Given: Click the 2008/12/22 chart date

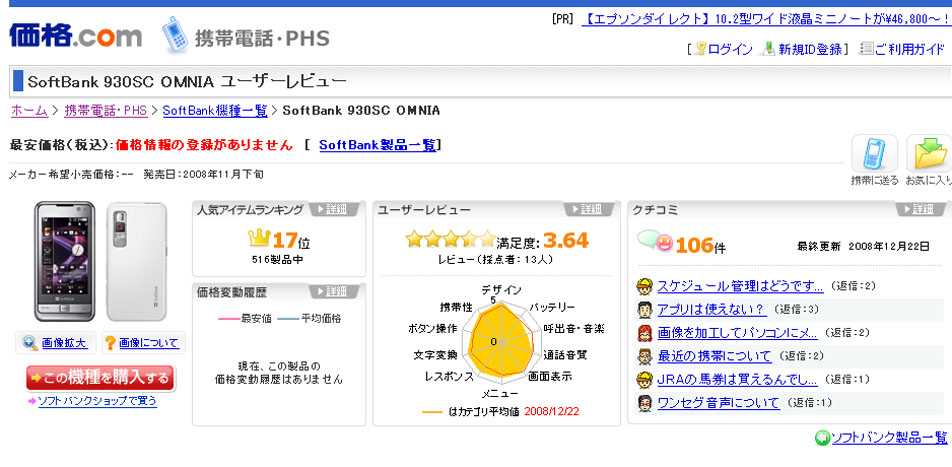Looking at the screenshot, I should (x=551, y=411).
